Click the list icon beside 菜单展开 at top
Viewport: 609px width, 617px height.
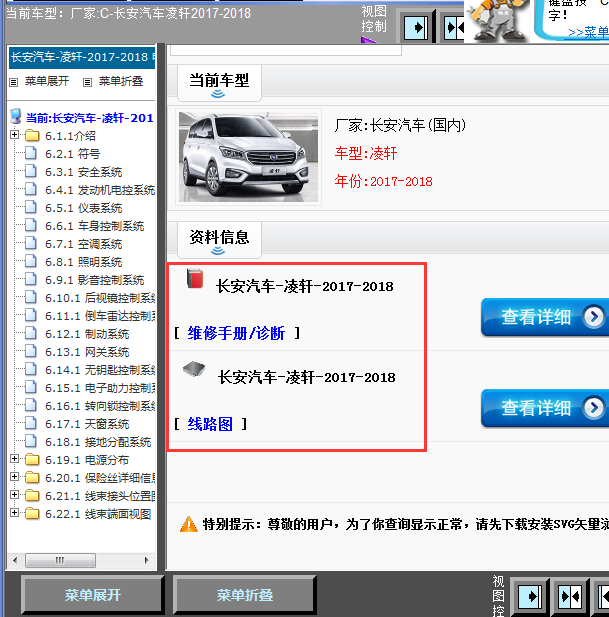(13, 82)
